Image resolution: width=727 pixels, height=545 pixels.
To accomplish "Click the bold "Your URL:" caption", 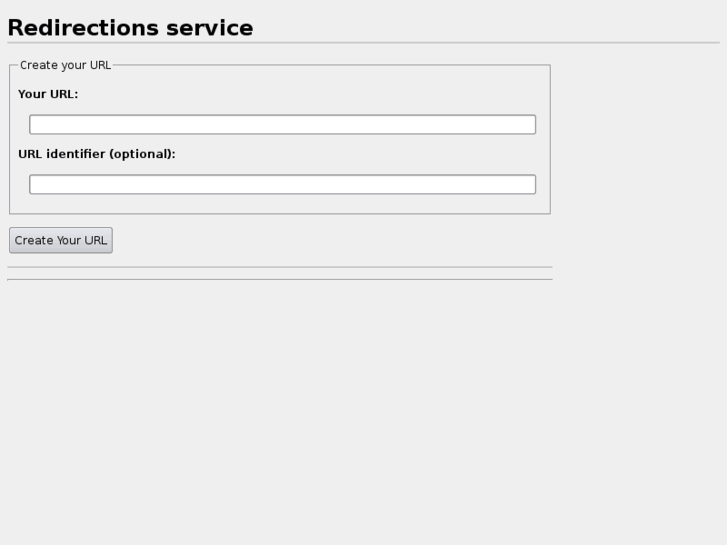I will [x=48, y=95].
